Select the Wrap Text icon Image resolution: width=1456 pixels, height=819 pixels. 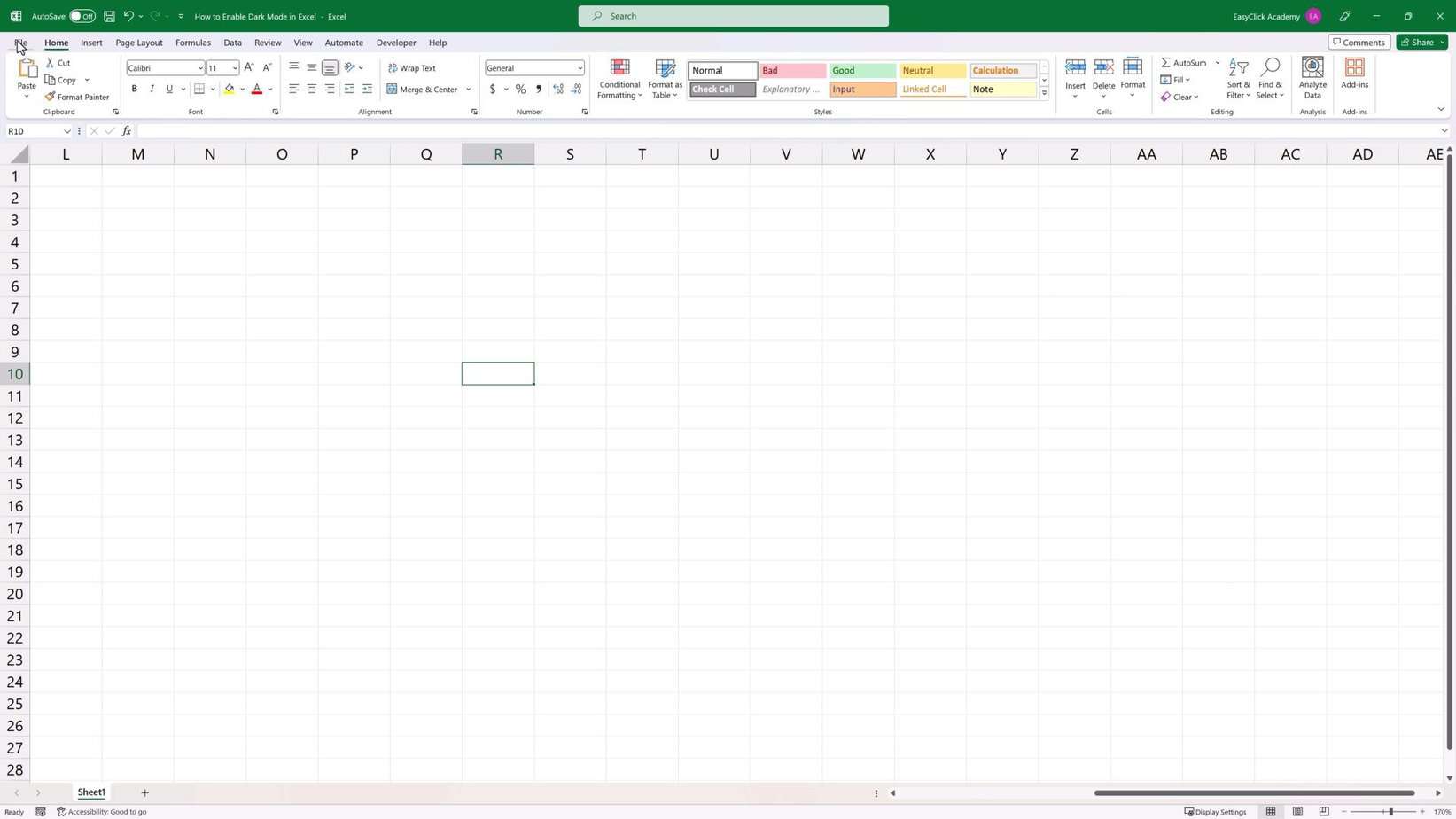tap(413, 67)
